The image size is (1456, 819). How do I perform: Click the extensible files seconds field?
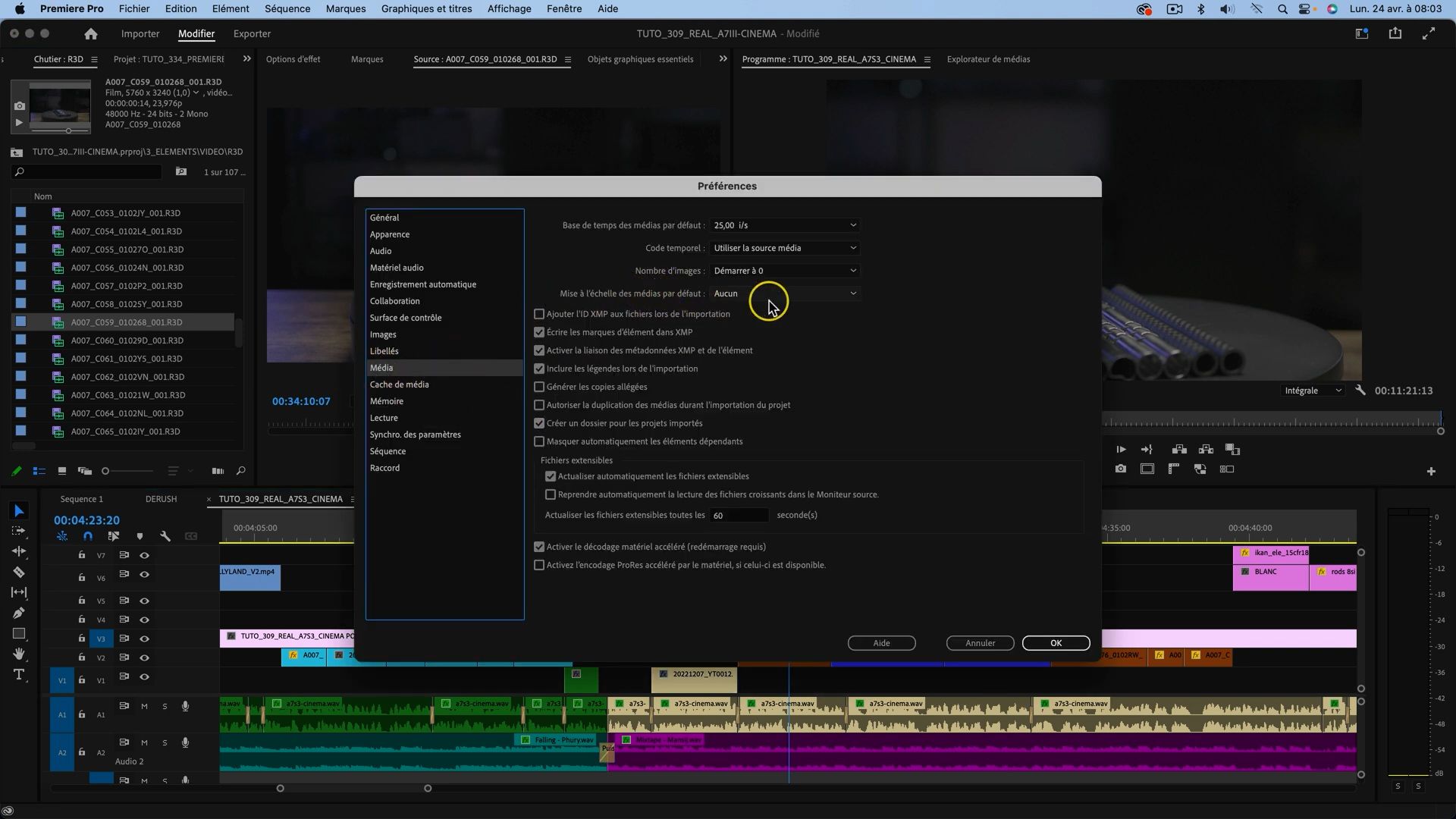[739, 516]
